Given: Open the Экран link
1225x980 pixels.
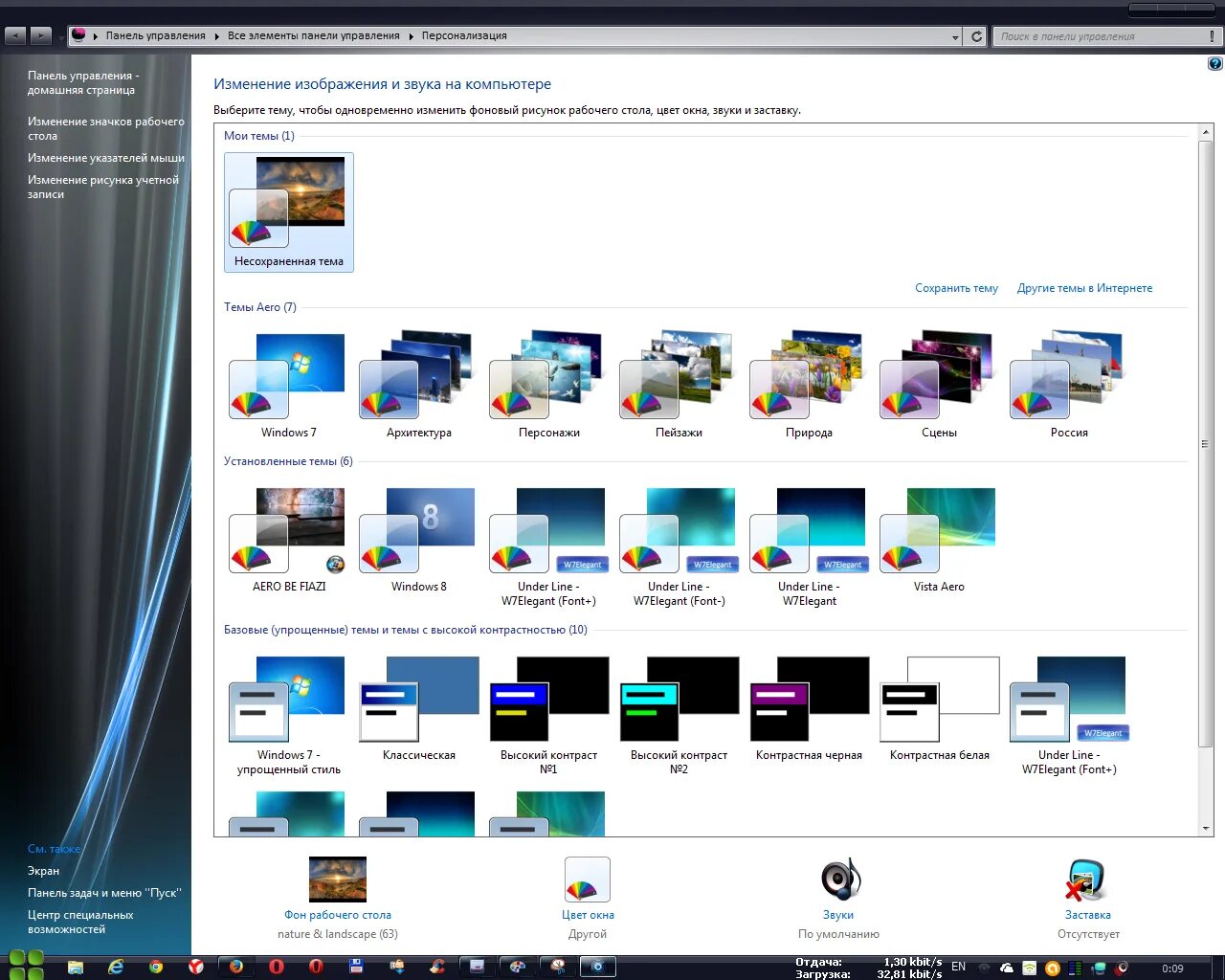Looking at the screenshot, I should (43, 871).
